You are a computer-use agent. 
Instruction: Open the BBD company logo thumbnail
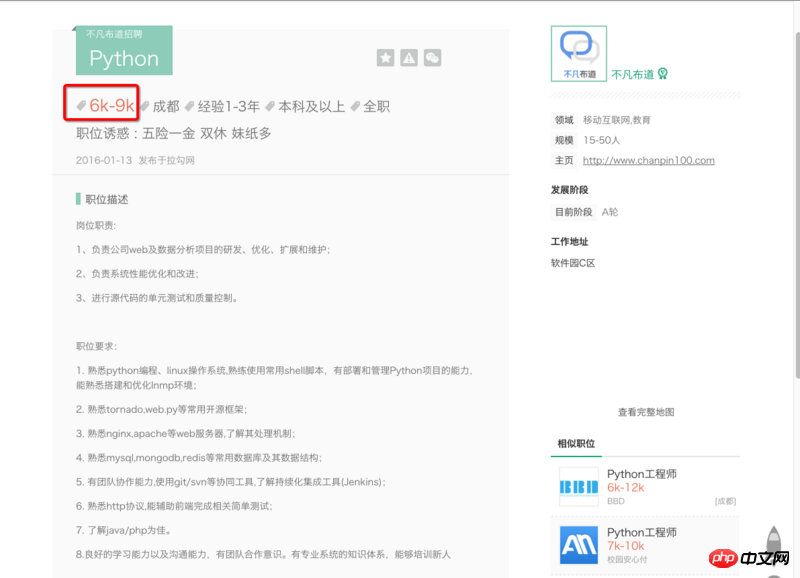point(579,487)
